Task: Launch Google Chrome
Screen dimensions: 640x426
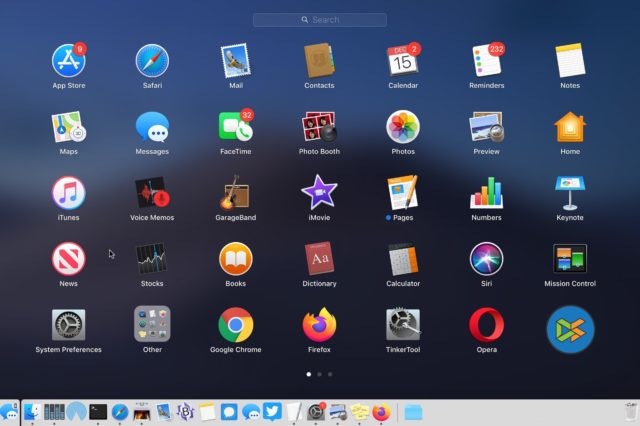Action: (x=235, y=325)
